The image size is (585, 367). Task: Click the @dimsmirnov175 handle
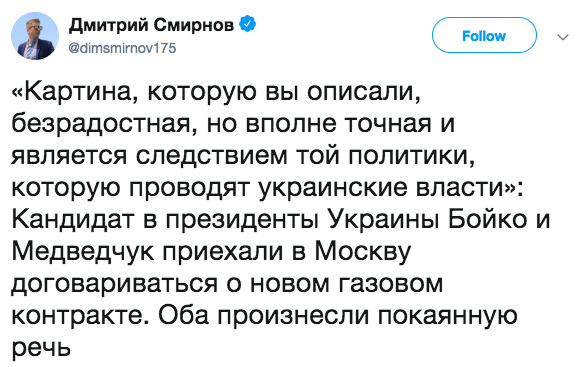coord(122,48)
